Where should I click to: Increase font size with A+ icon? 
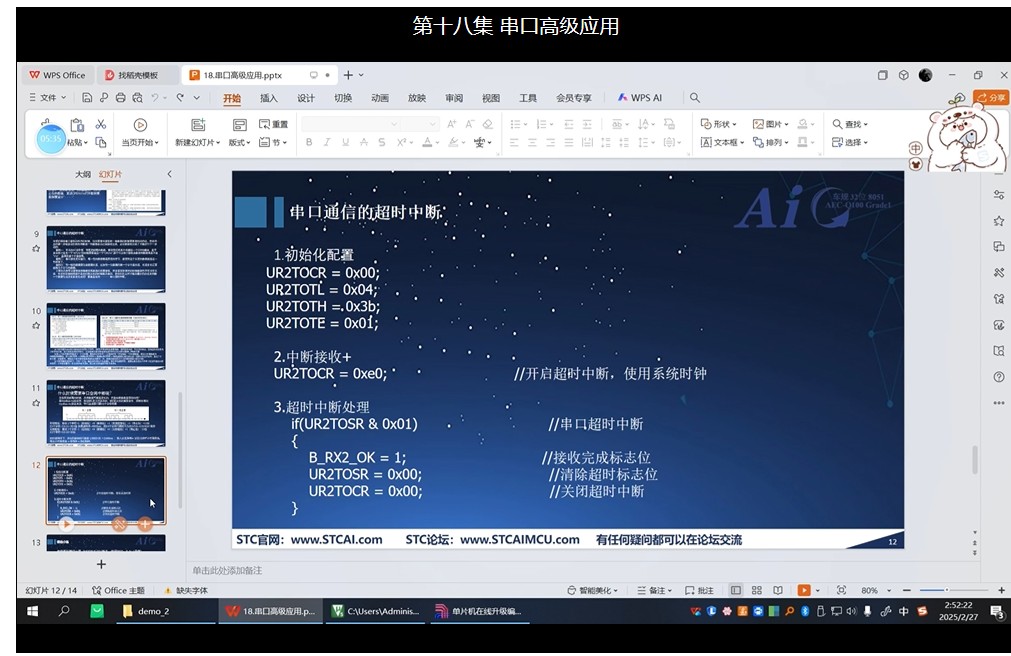coord(451,124)
